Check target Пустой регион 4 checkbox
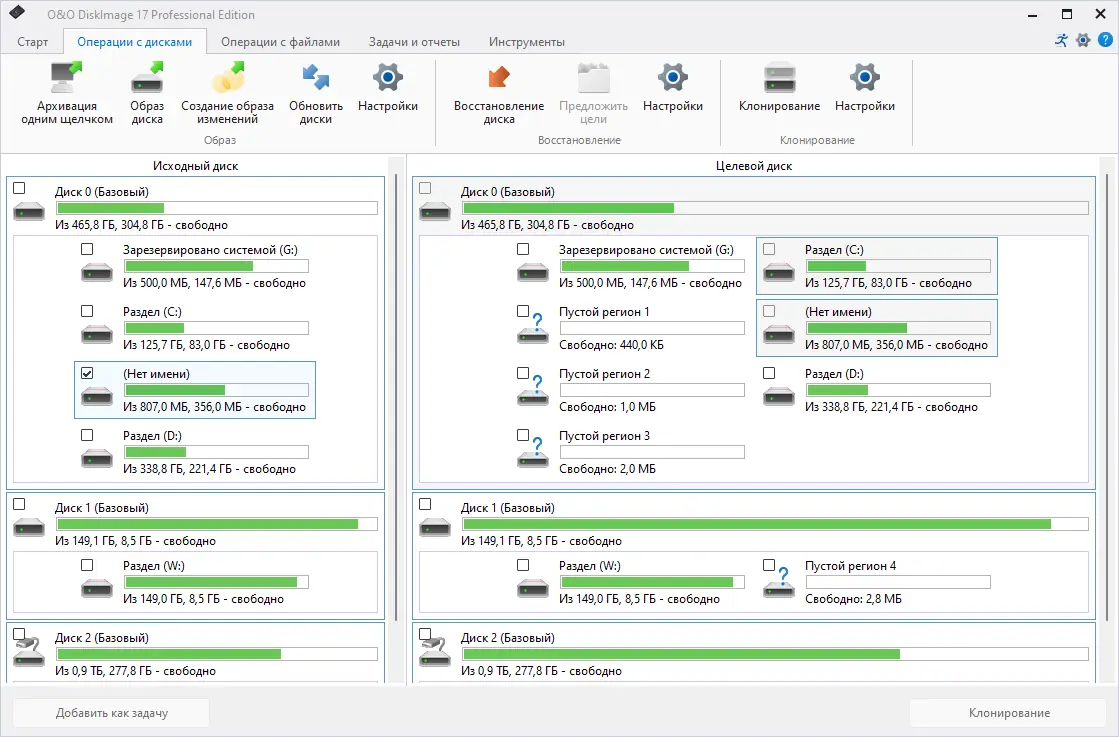 [769, 565]
